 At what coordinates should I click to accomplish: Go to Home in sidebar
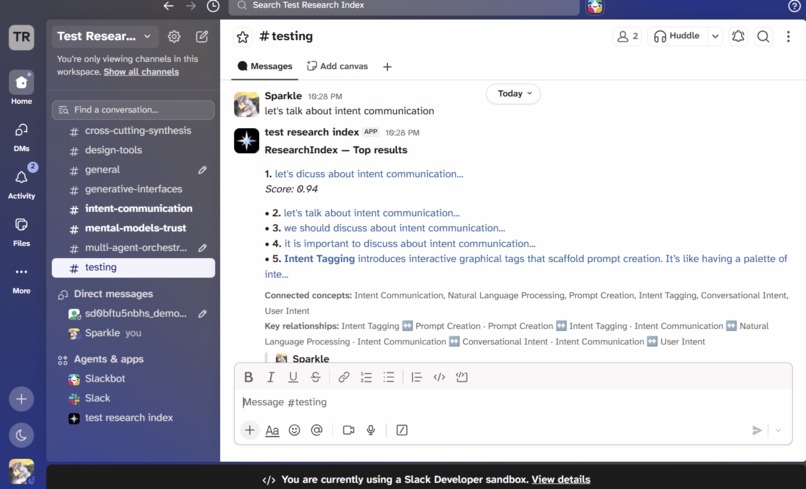point(22,87)
